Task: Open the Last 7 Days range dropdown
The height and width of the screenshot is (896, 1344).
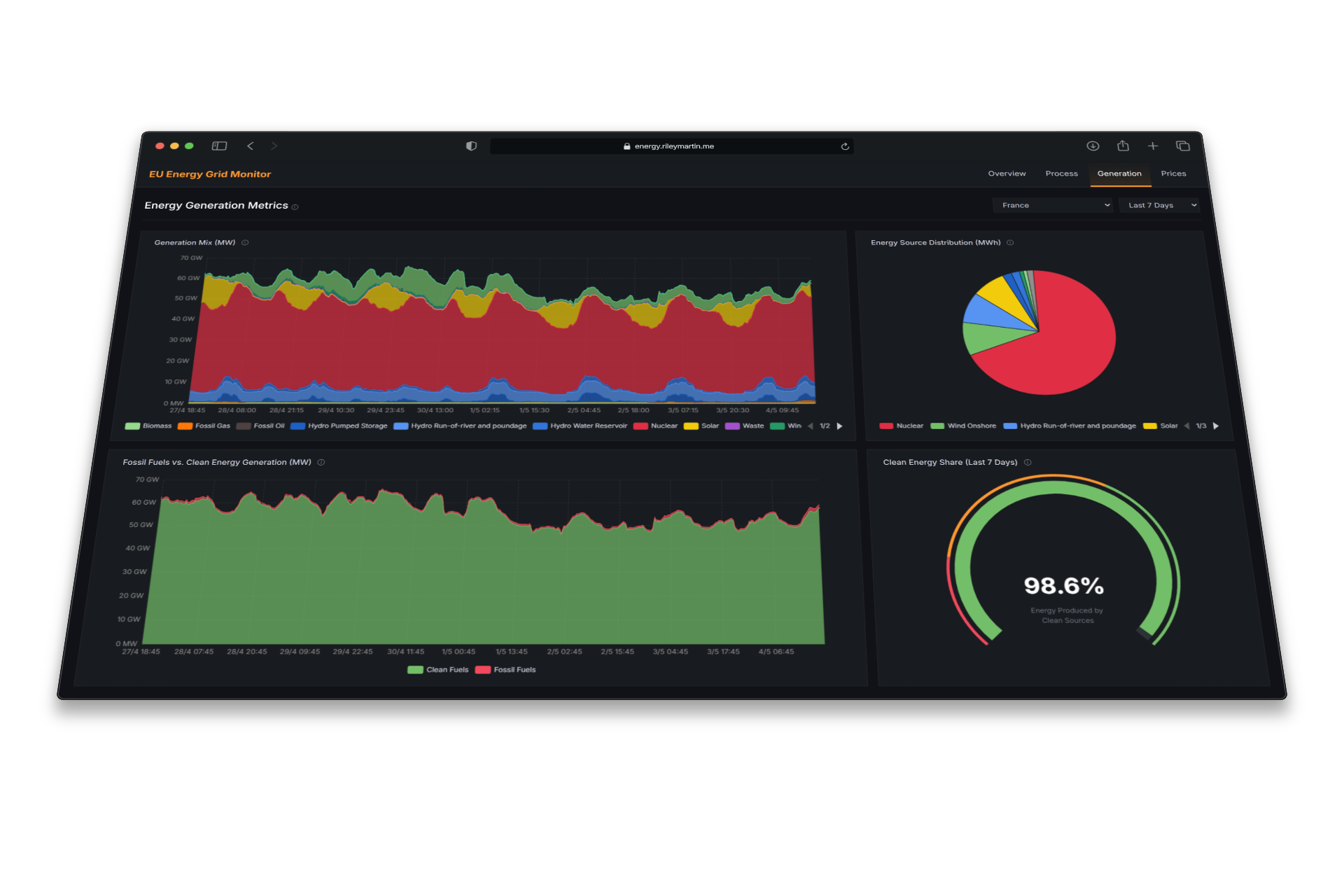Action: [1158, 205]
